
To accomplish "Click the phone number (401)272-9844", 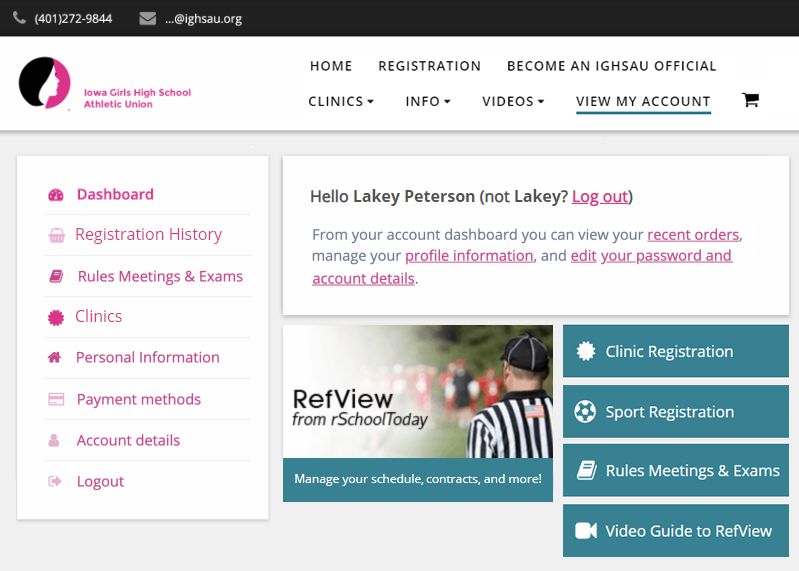I will point(73,19).
